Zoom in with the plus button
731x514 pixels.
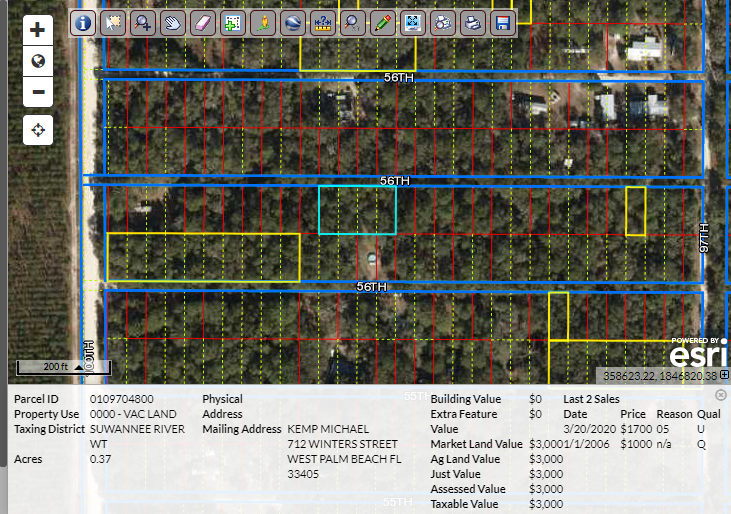click(x=38, y=30)
